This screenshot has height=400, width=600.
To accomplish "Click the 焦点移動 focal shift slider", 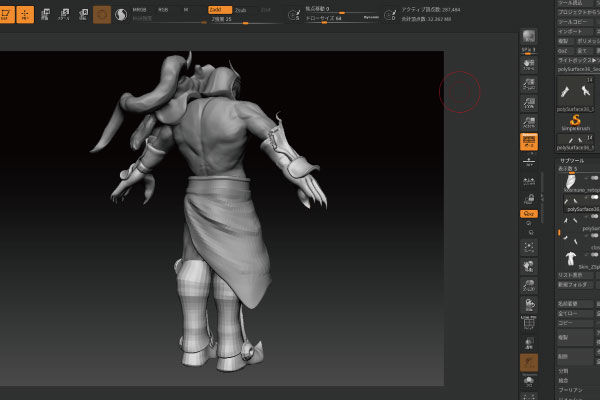I will [x=342, y=10].
